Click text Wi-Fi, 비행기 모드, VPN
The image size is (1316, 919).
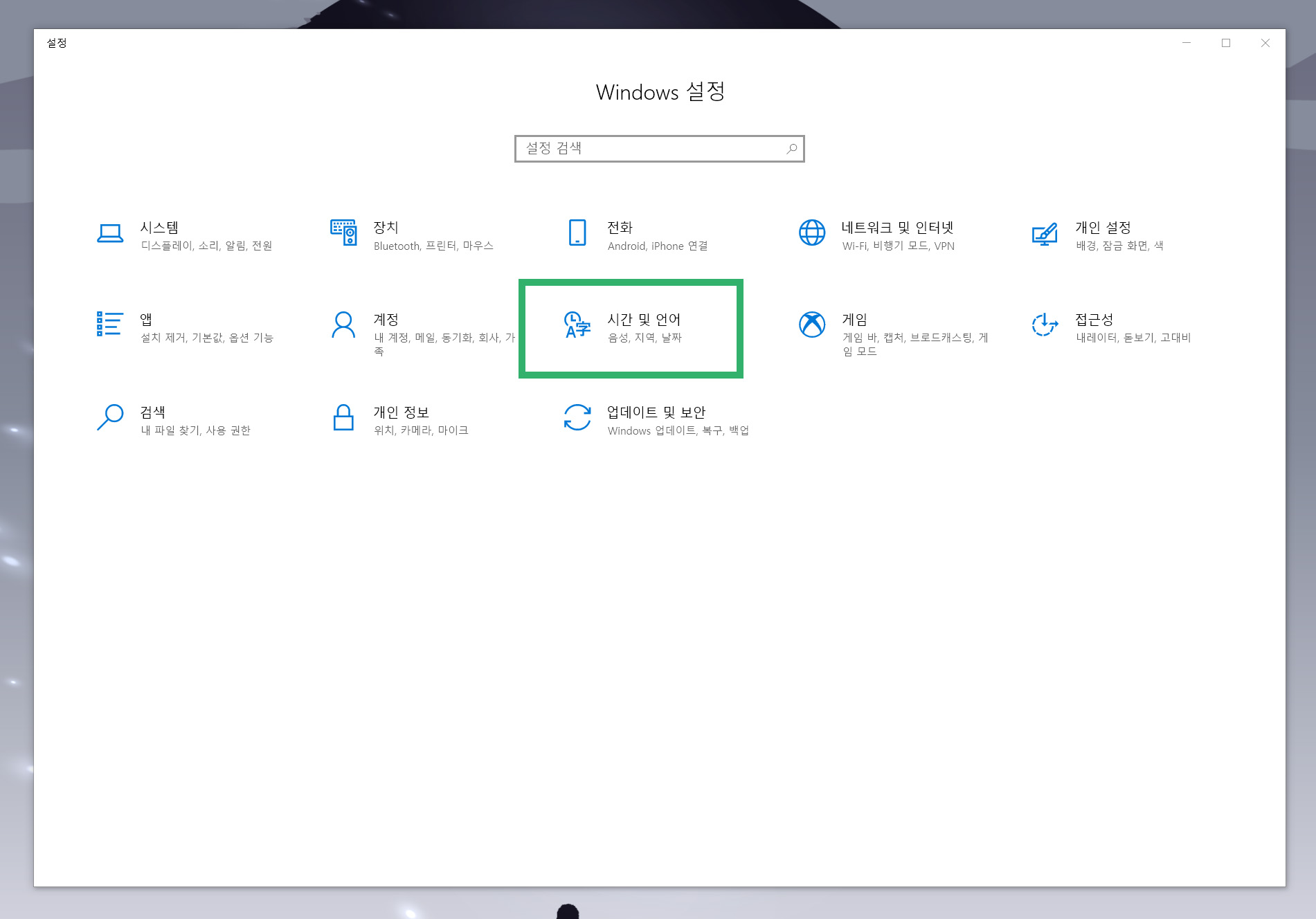pos(898,246)
